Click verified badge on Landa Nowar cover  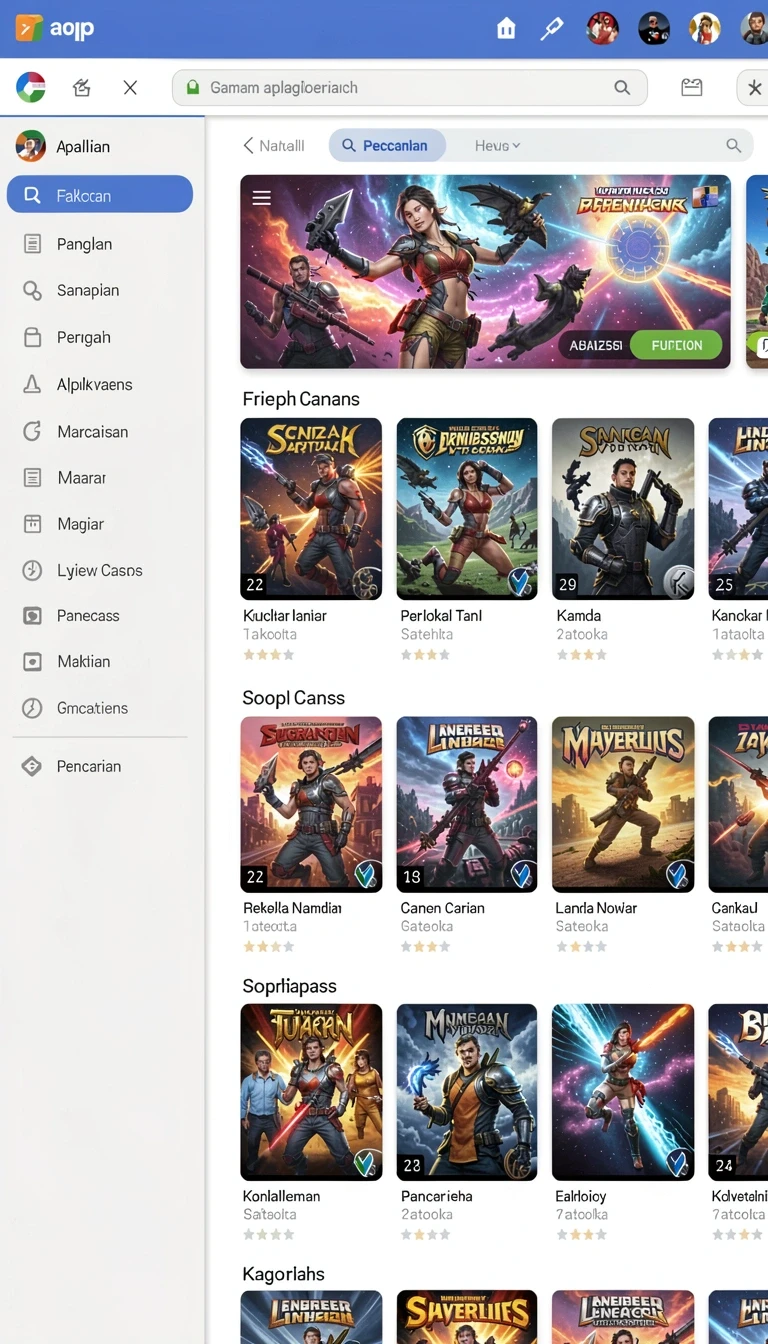pyautogui.click(x=678, y=875)
